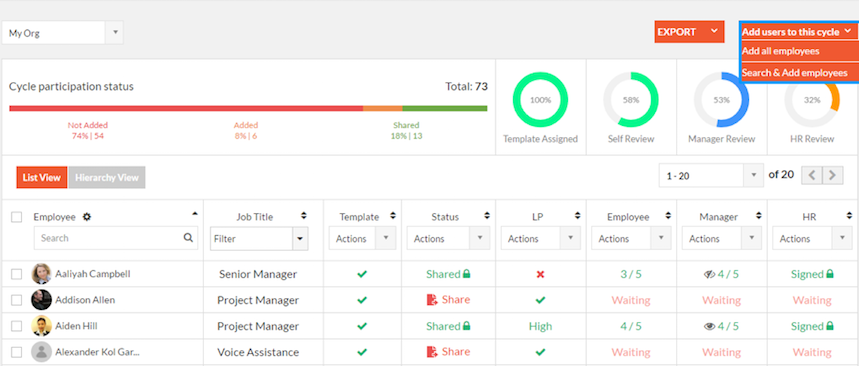Sort the Status column
The image size is (859, 366).
[x=486, y=216]
